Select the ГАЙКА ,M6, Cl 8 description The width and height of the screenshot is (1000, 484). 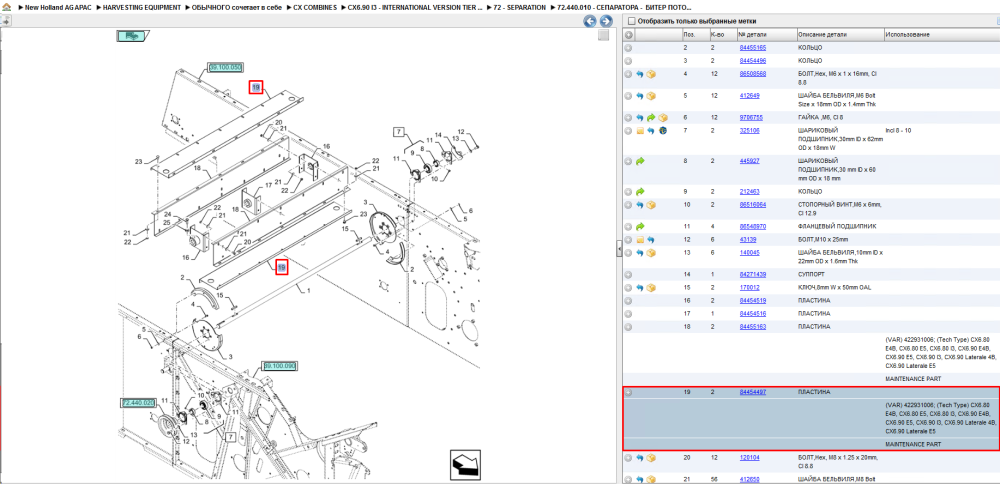(x=820, y=118)
